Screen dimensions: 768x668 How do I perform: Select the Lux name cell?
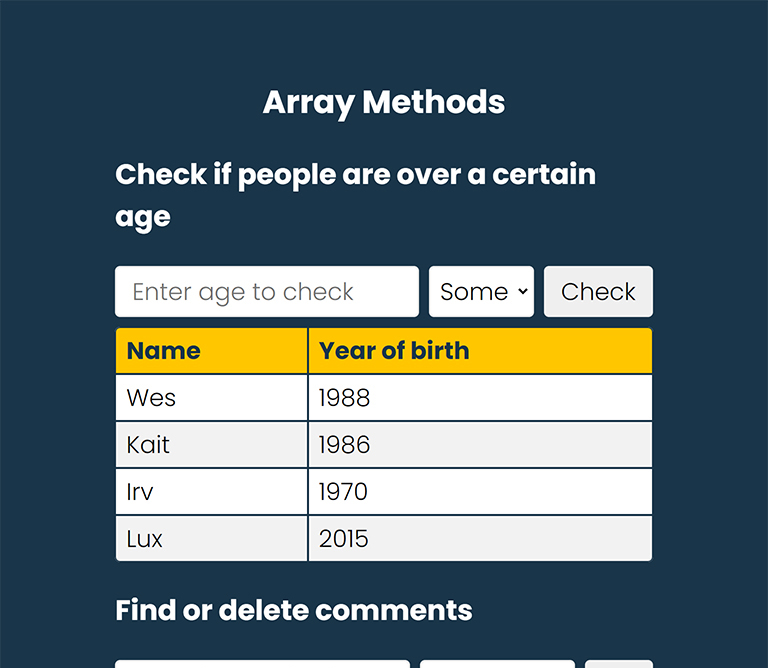[x=212, y=539]
